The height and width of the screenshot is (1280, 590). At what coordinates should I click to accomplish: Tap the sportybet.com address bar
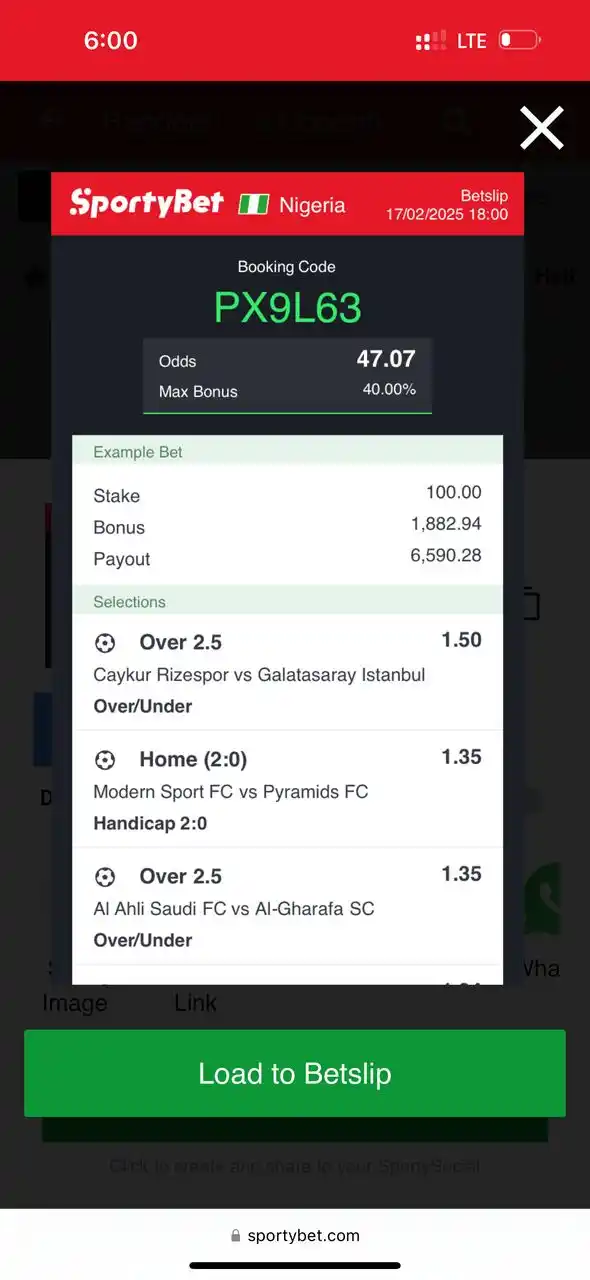(x=295, y=1236)
